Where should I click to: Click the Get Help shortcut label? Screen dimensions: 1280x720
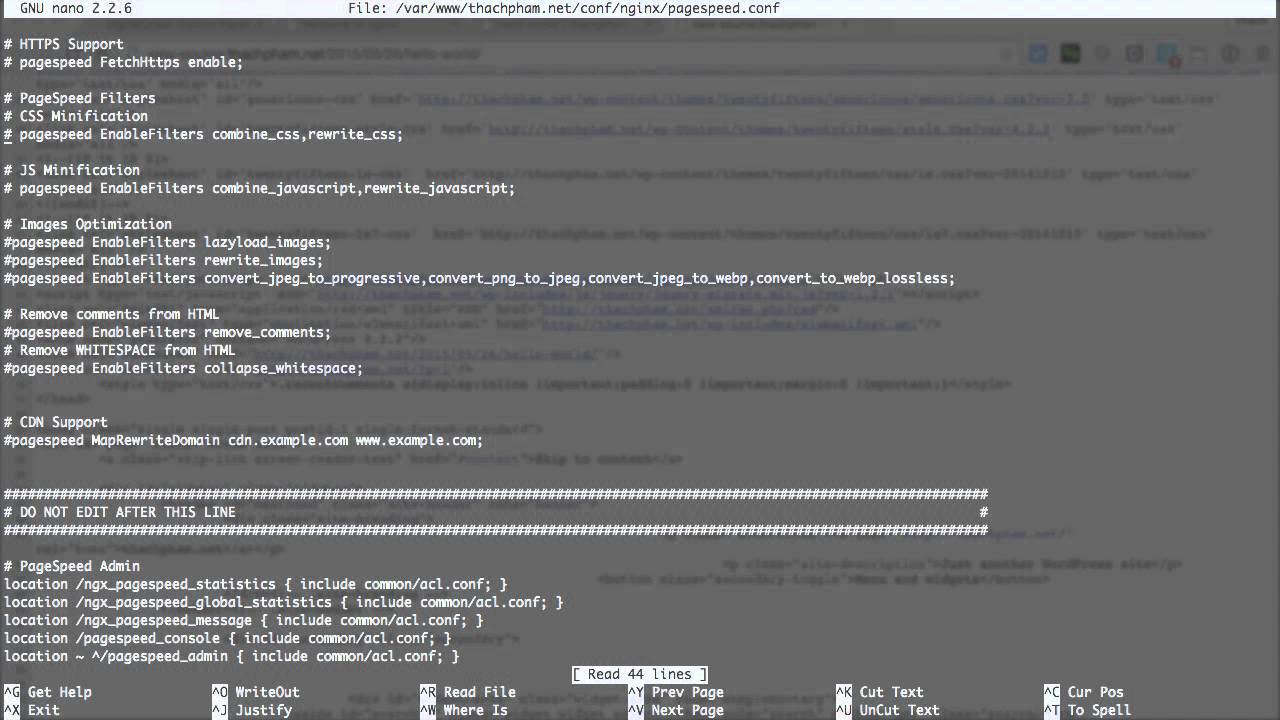click(59, 692)
